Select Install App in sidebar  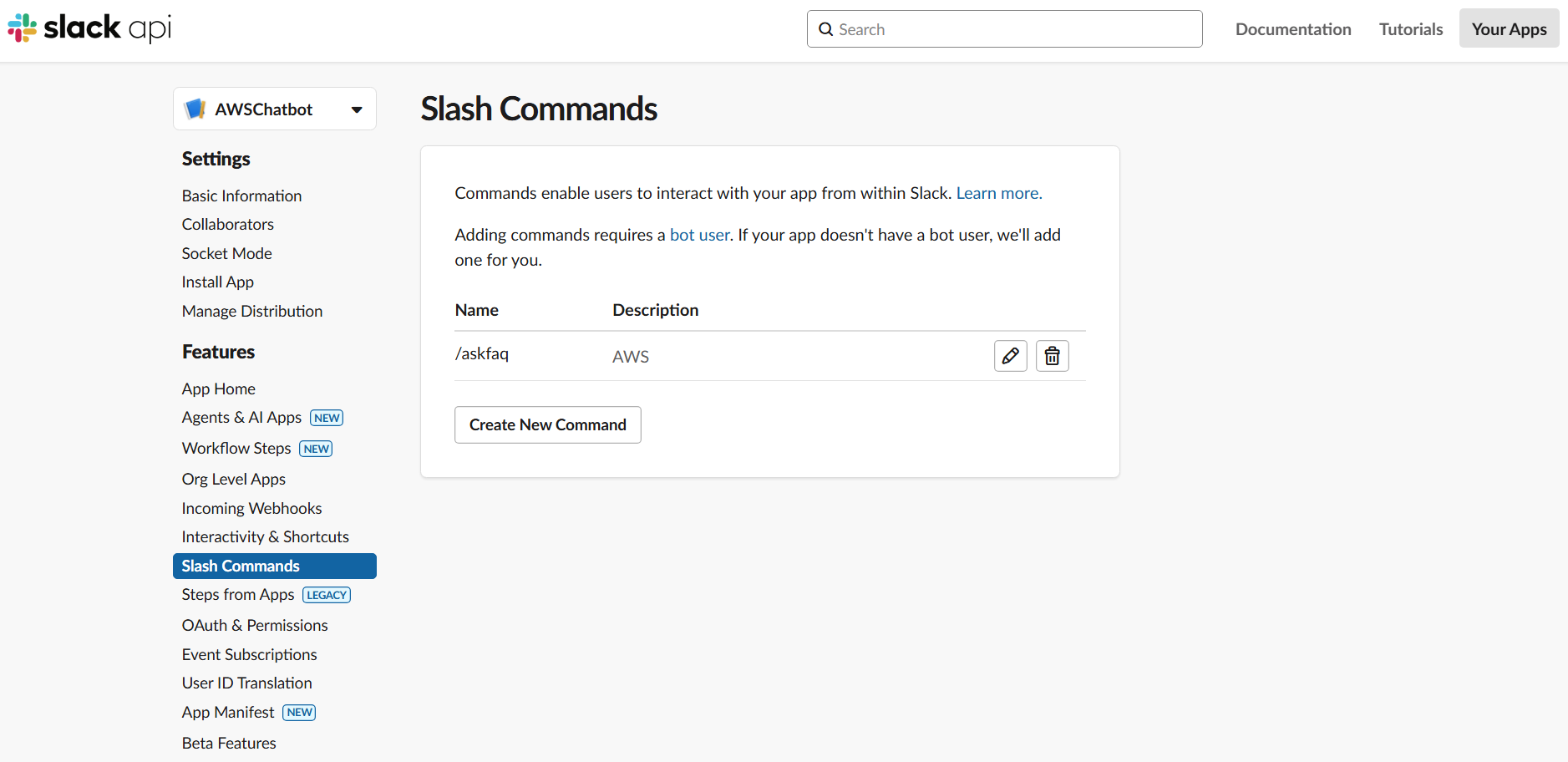(x=218, y=282)
